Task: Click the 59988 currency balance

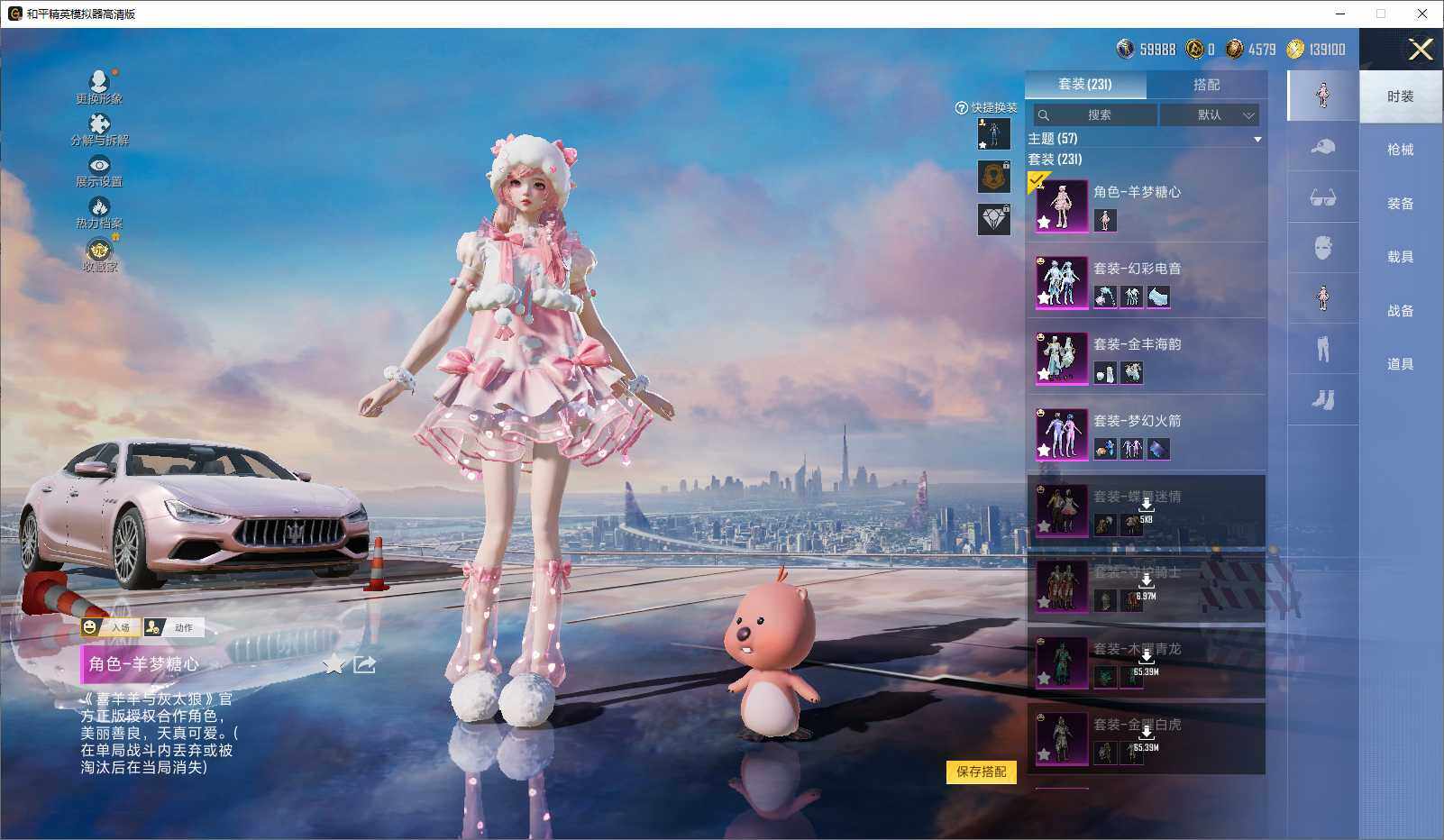Action: click(x=1147, y=50)
